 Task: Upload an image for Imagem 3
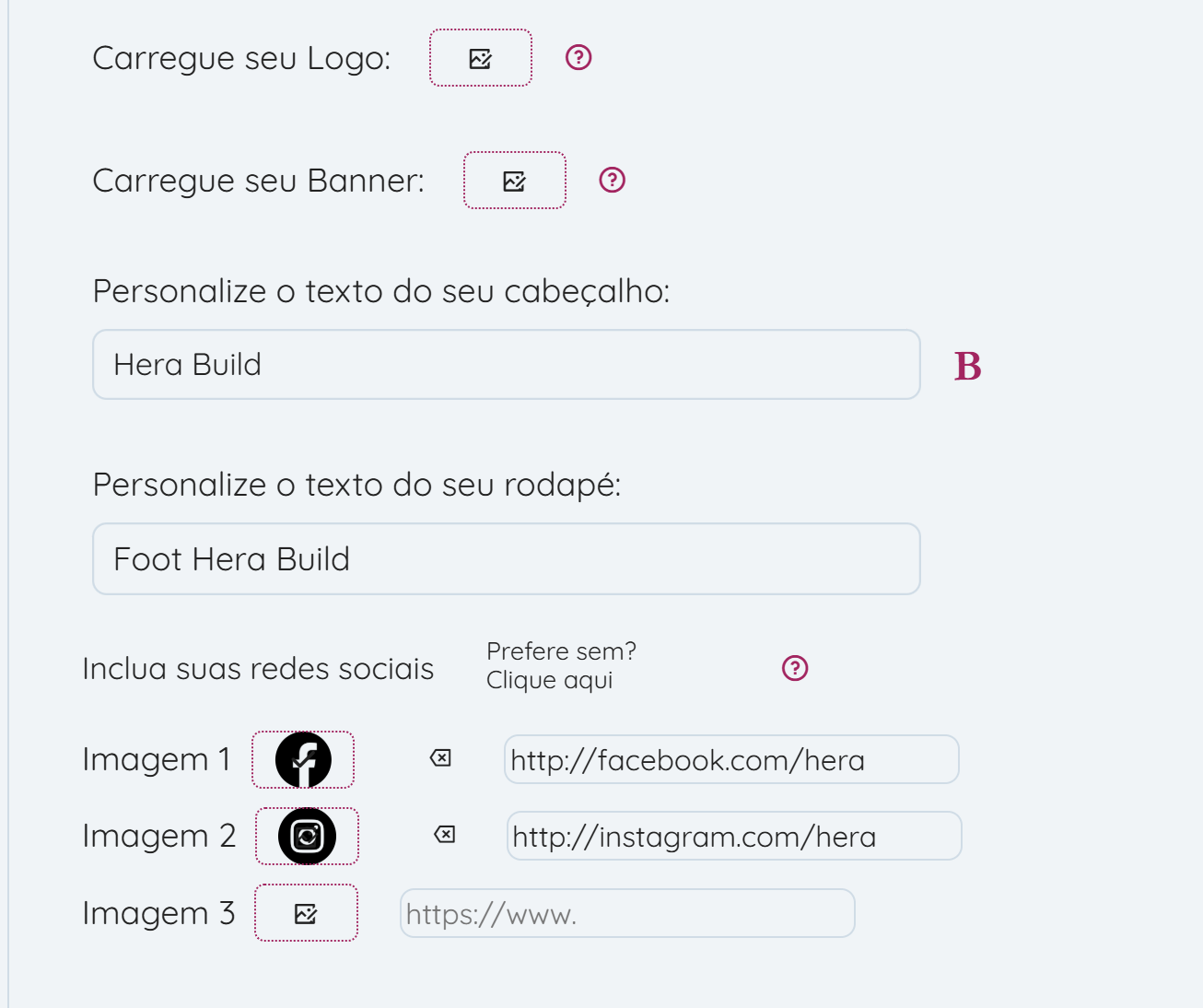(306, 913)
